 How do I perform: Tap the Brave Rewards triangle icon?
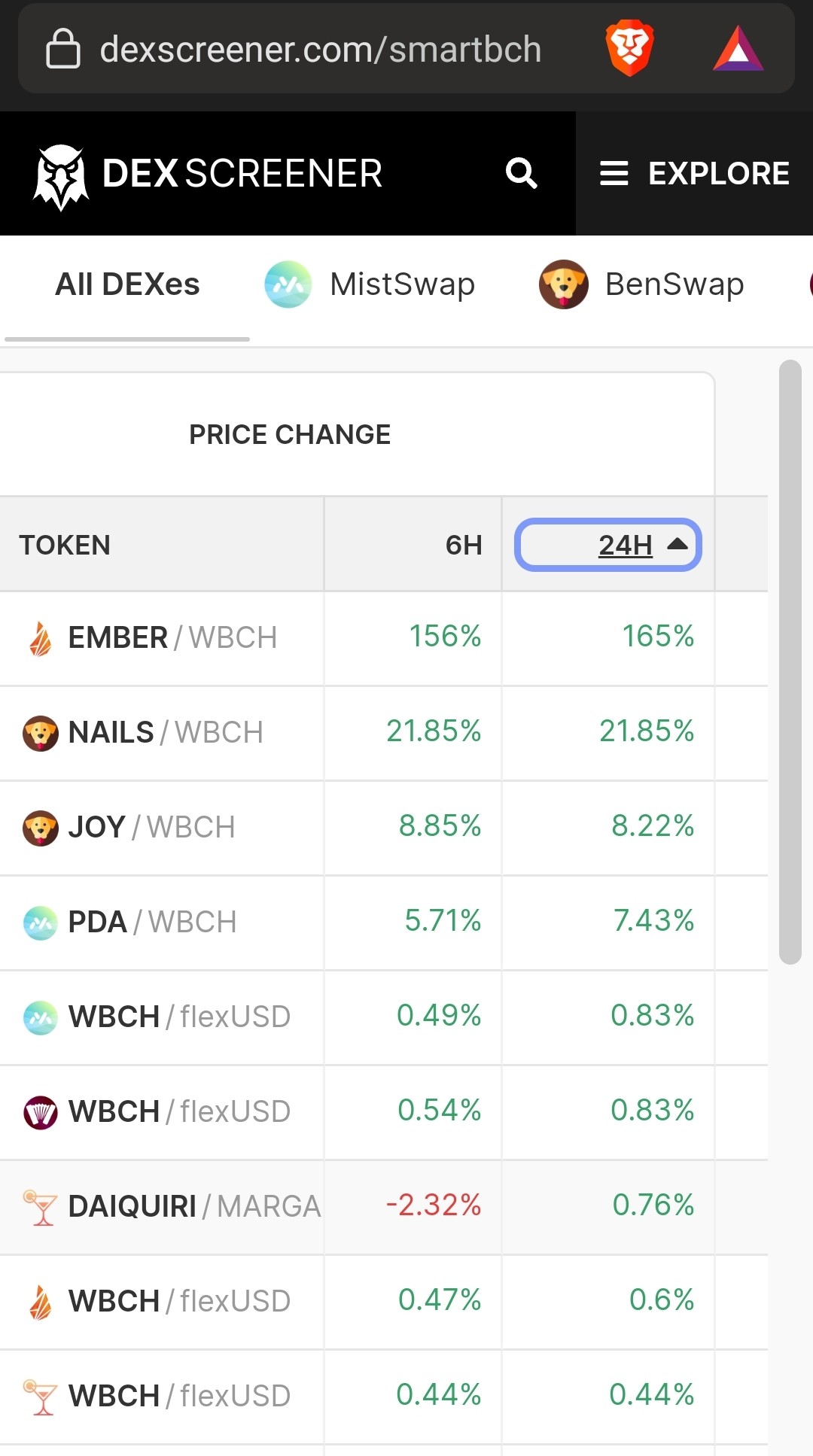coord(738,49)
